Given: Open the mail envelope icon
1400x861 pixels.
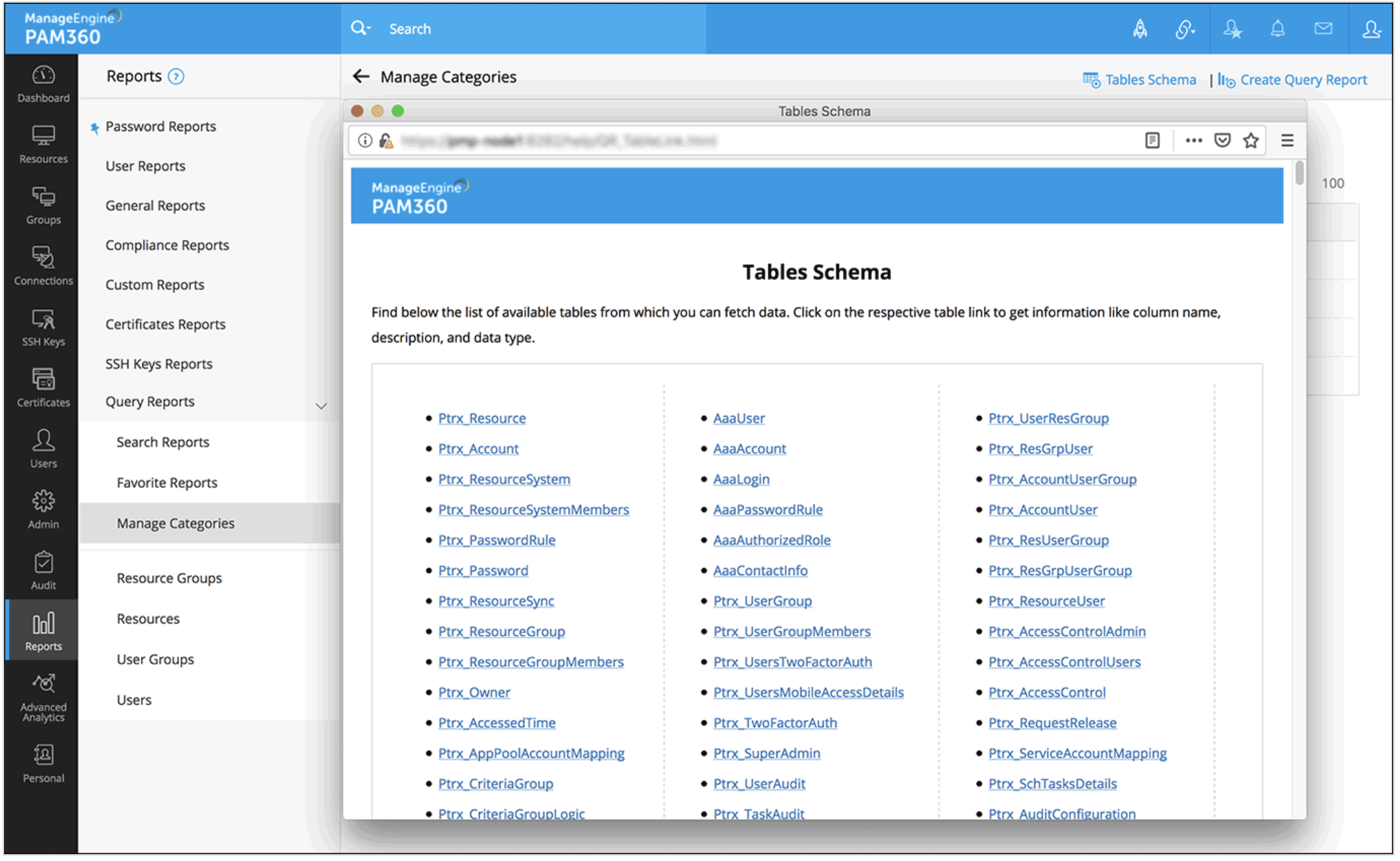Looking at the screenshot, I should [x=1323, y=28].
